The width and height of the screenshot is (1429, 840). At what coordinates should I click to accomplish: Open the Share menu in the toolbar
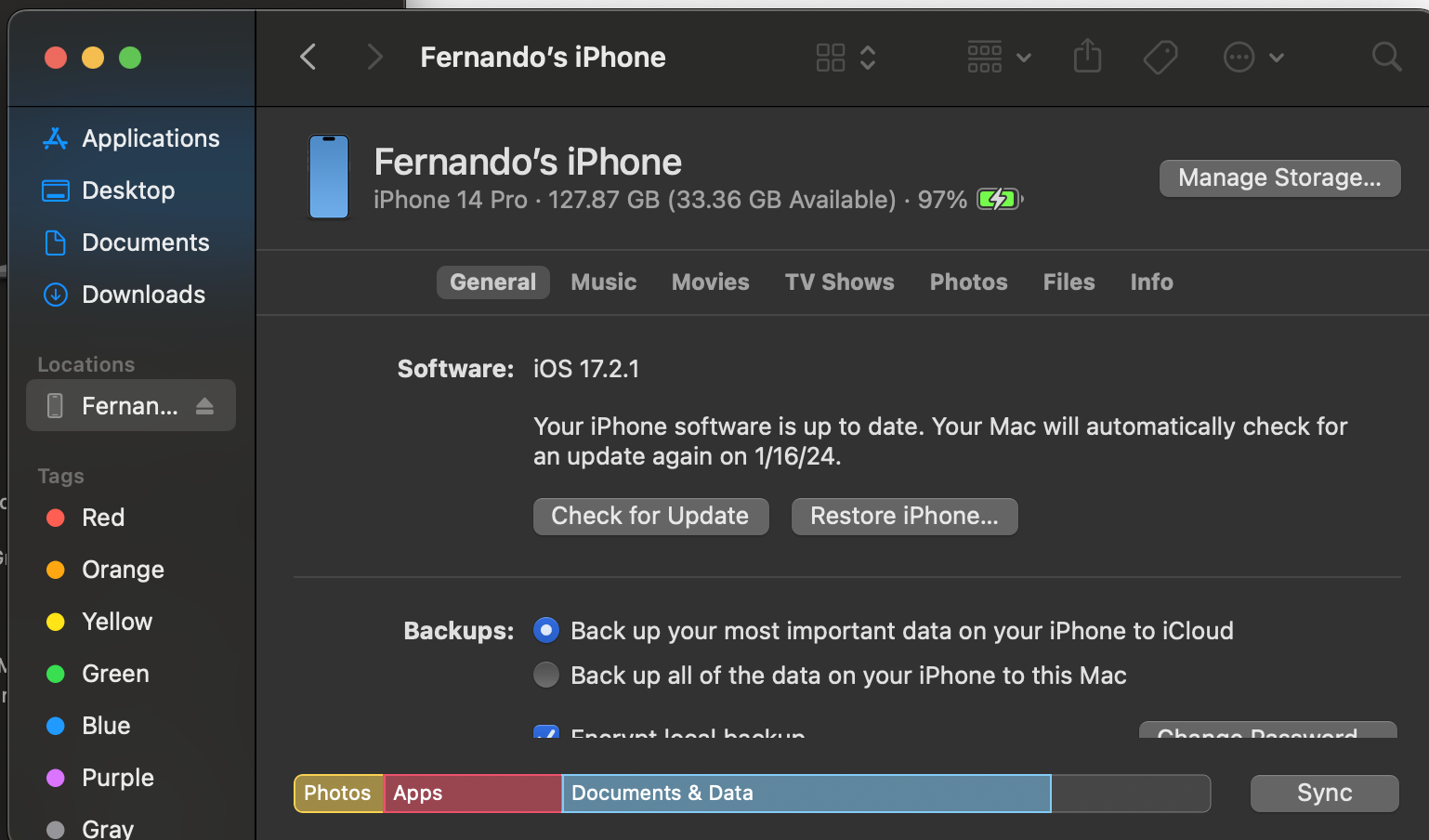(x=1087, y=57)
